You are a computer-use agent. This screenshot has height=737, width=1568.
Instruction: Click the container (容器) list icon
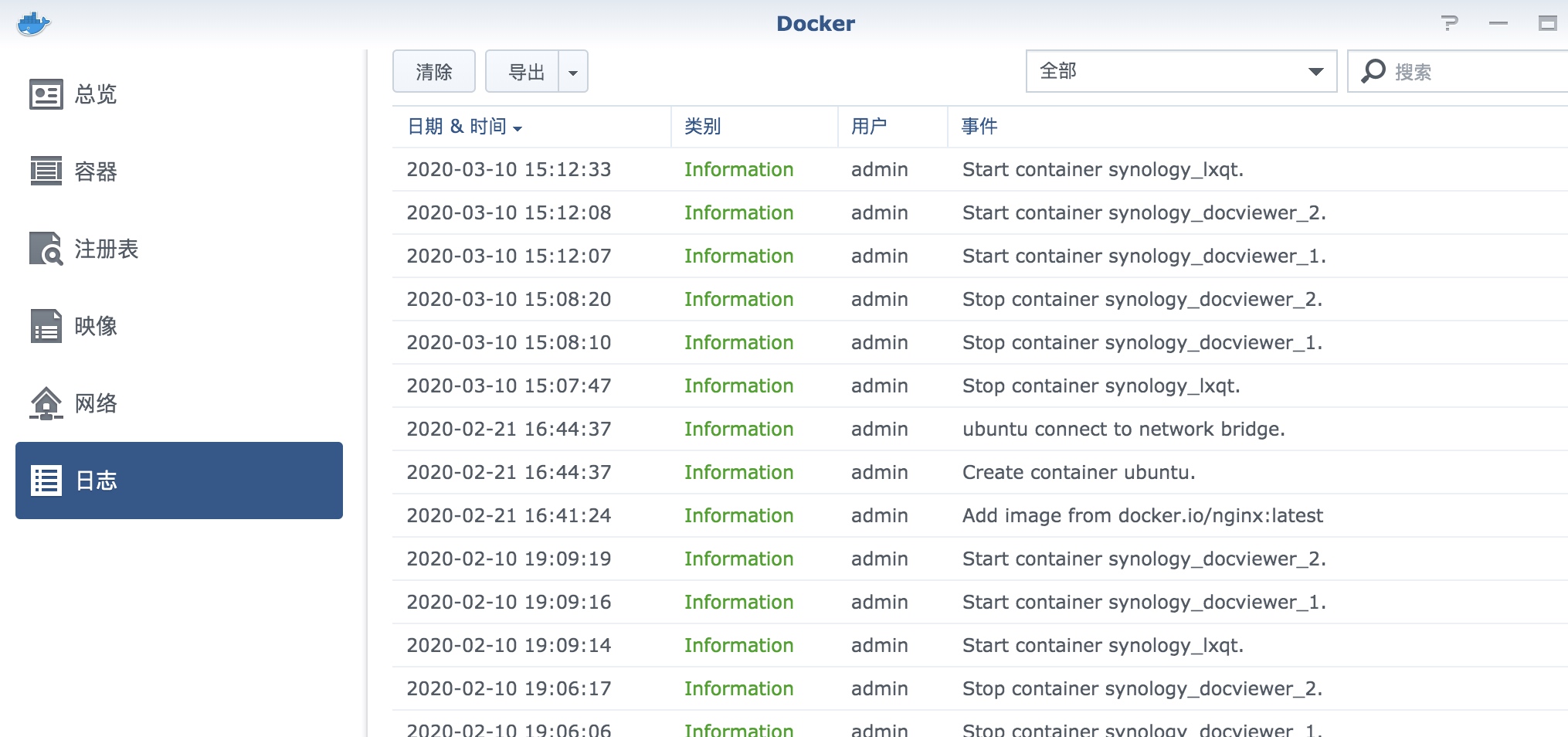[46, 171]
